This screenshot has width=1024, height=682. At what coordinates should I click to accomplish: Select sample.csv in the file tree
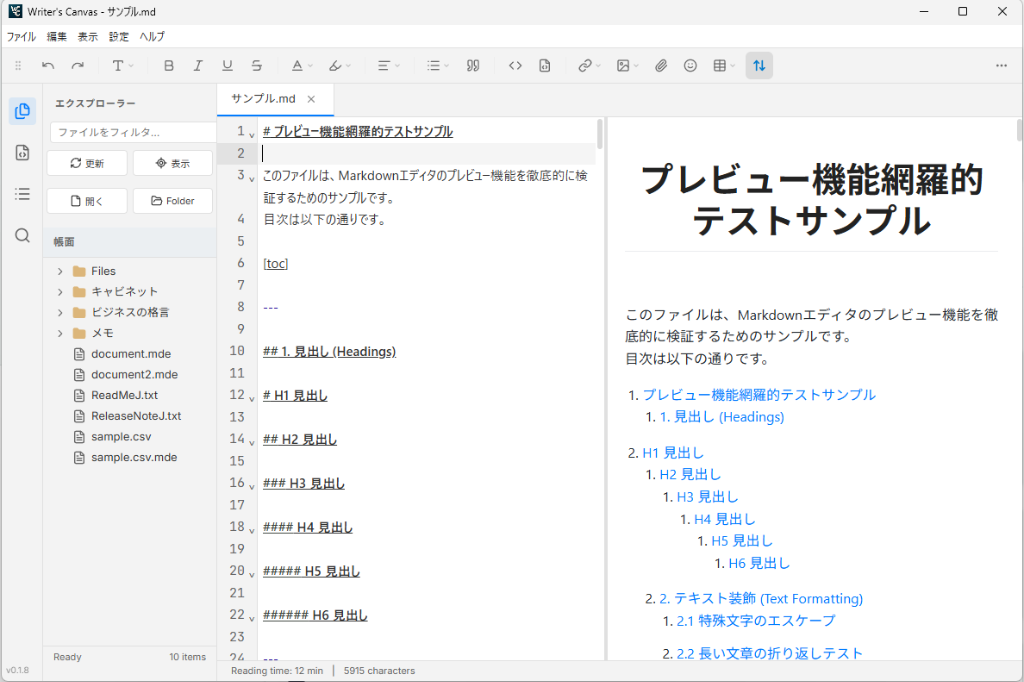121,436
